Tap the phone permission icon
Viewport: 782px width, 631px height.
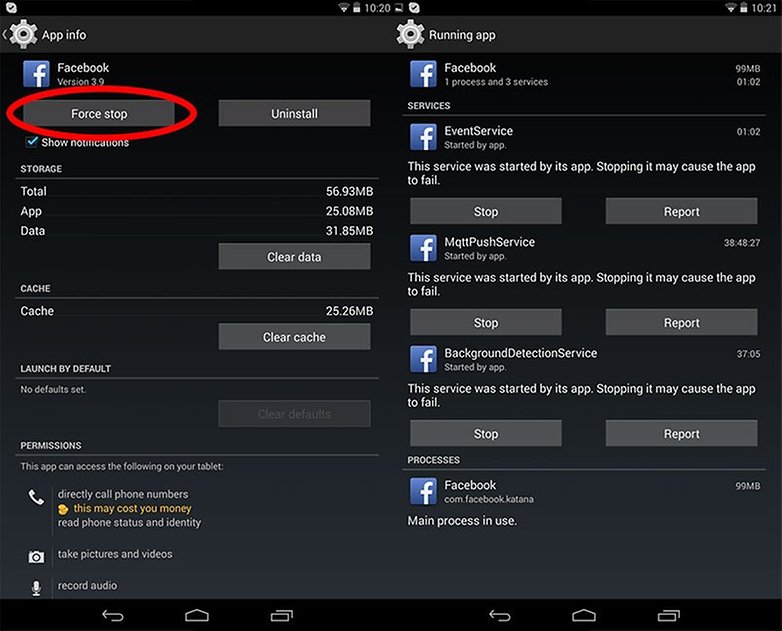pos(36,497)
